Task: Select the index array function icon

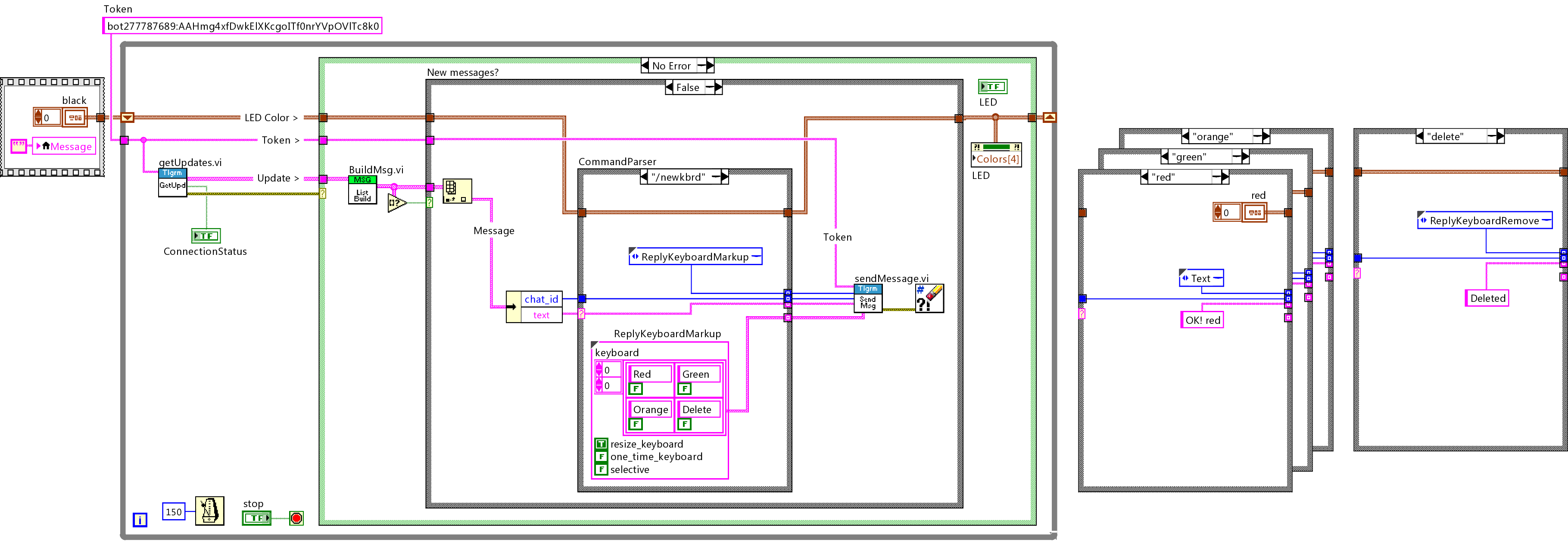Action: point(456,191)
